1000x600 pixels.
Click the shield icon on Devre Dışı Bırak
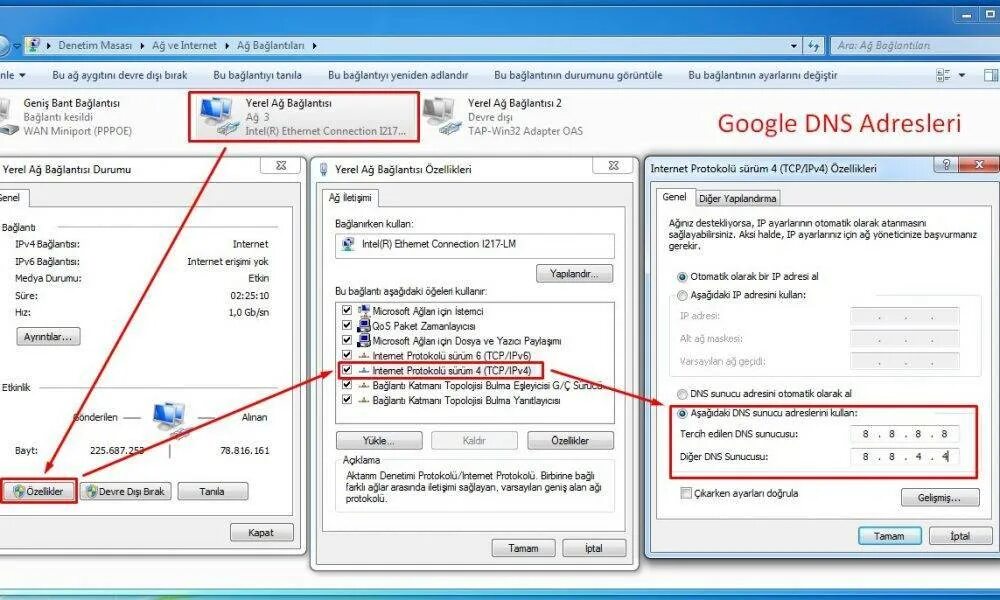pyautogui.click(x=92, y=491)
